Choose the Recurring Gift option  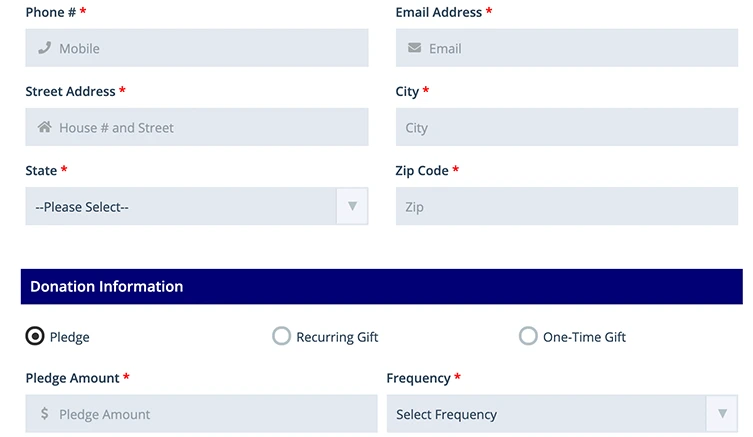(x=282, y=336)
